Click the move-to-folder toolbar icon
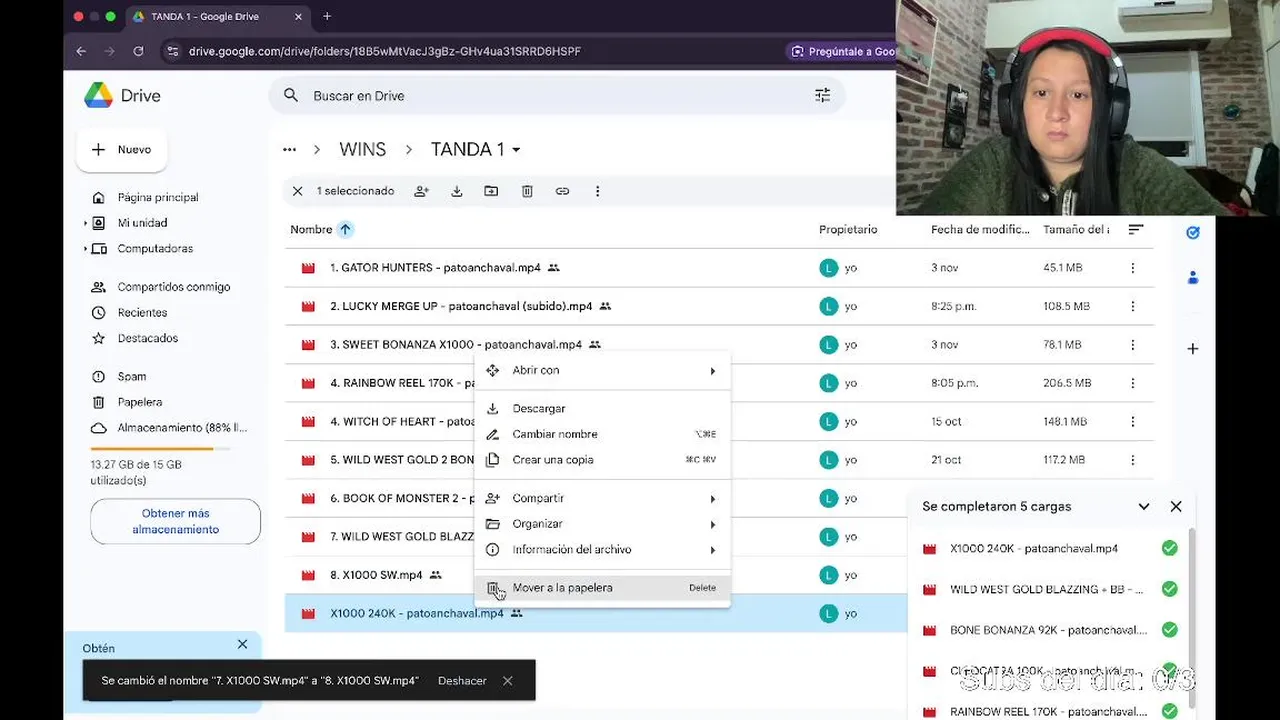Viewport: 1280px width, 720px height. tap(491, 191)
